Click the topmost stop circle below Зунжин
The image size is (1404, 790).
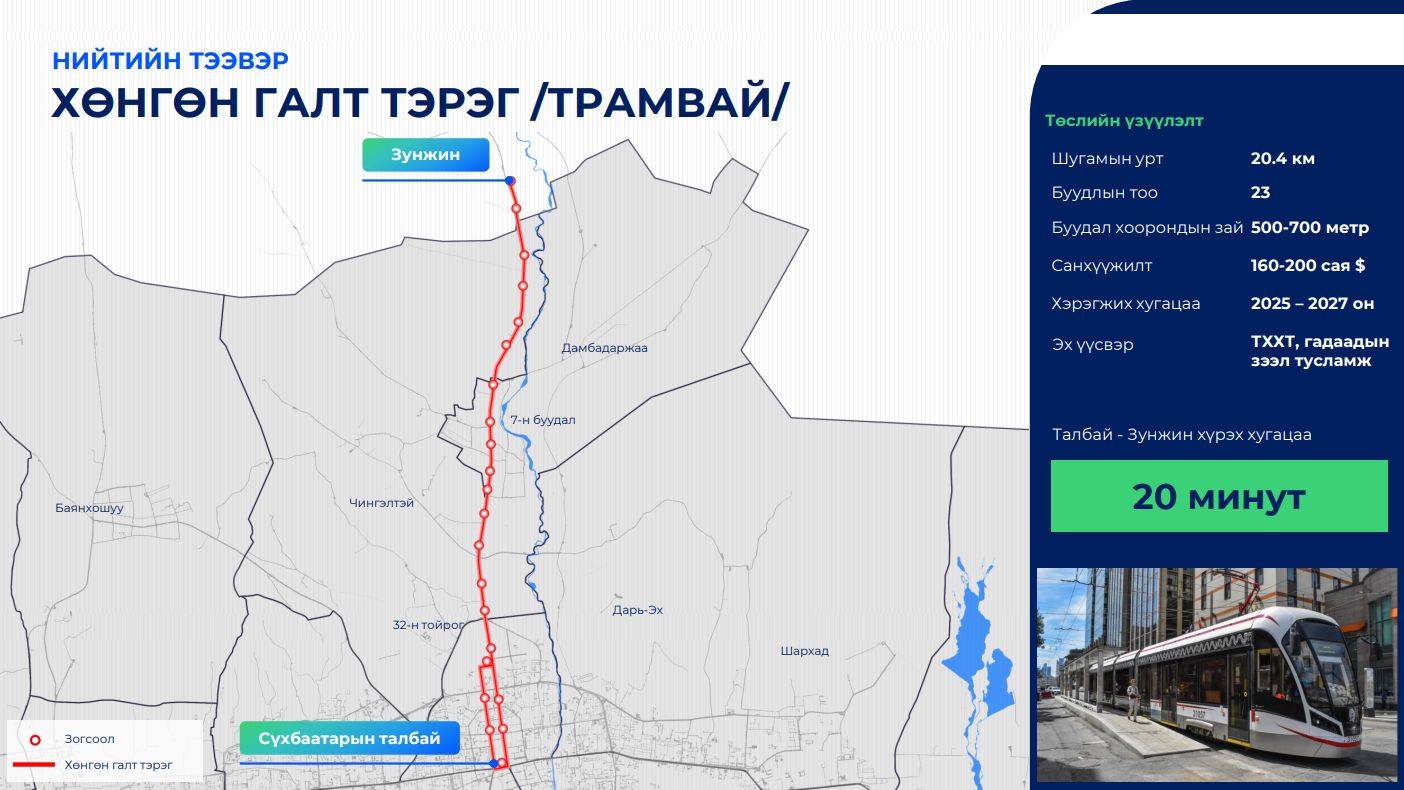pyautogui.click(x=516, y=206)
